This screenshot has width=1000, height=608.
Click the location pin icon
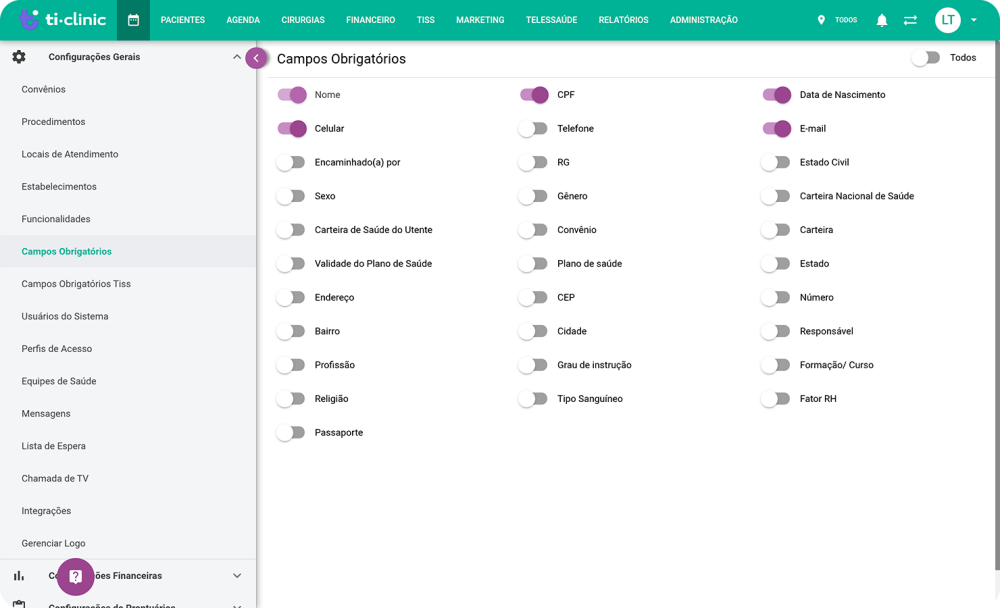coord(821,20)
